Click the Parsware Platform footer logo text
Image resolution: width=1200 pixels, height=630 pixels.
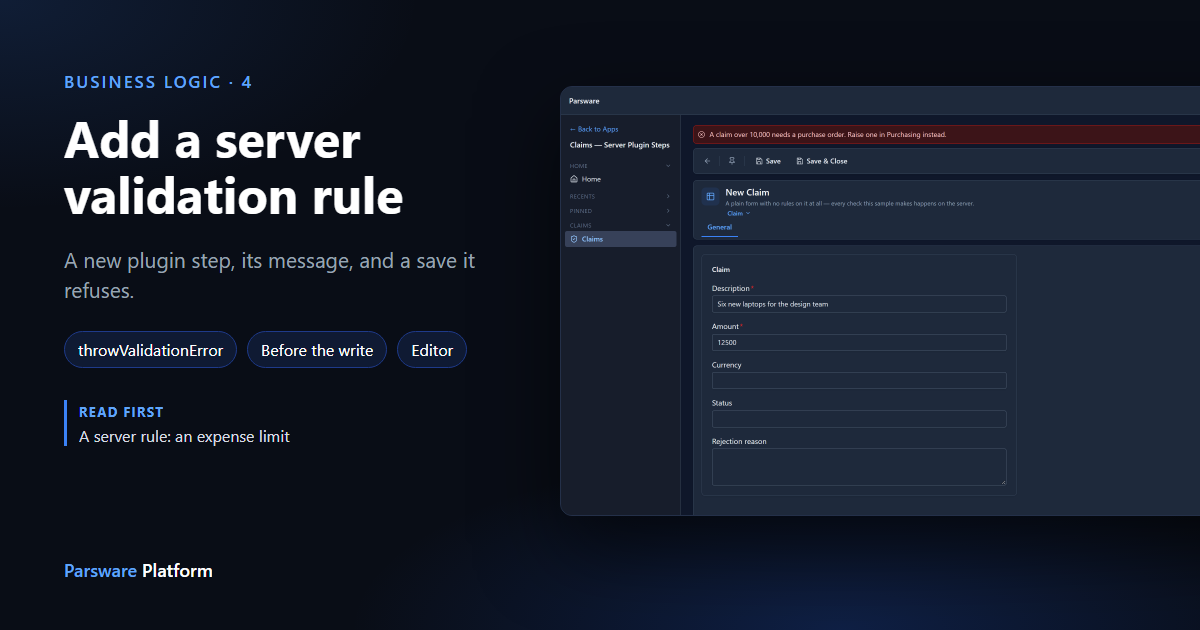pos(138,571)
